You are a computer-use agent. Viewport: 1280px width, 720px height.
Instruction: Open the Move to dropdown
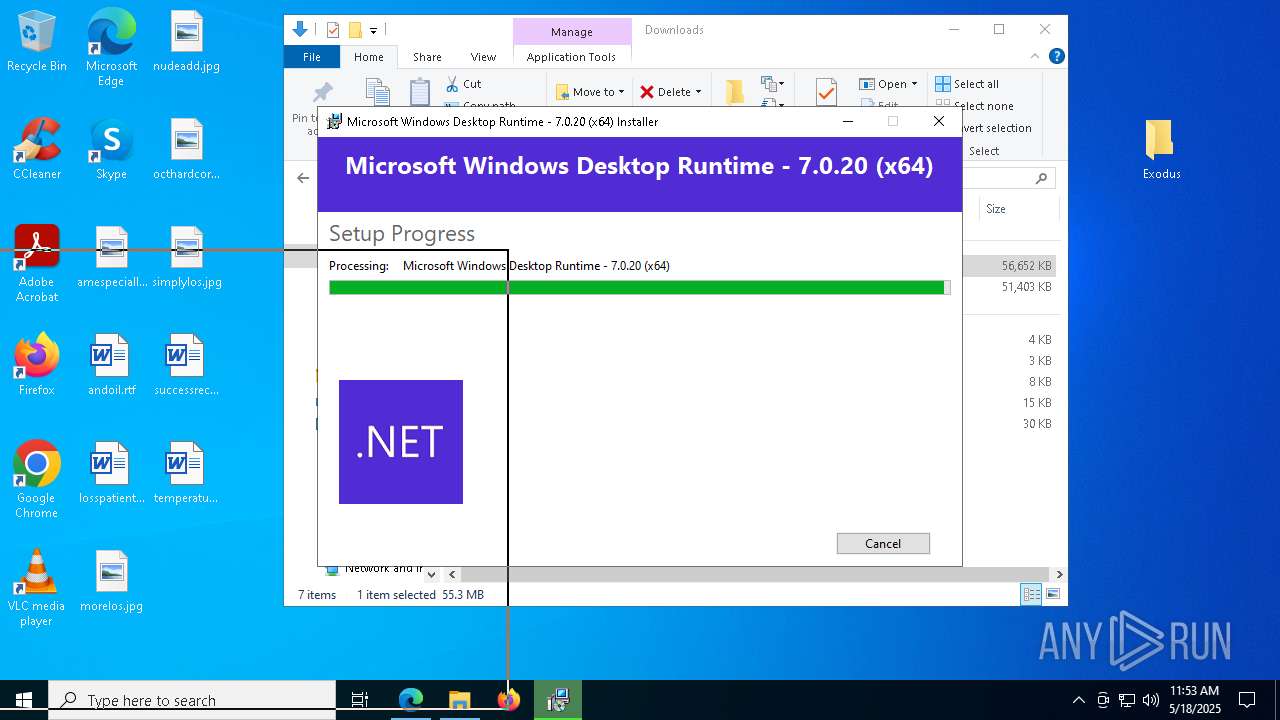tap(590, 92)
